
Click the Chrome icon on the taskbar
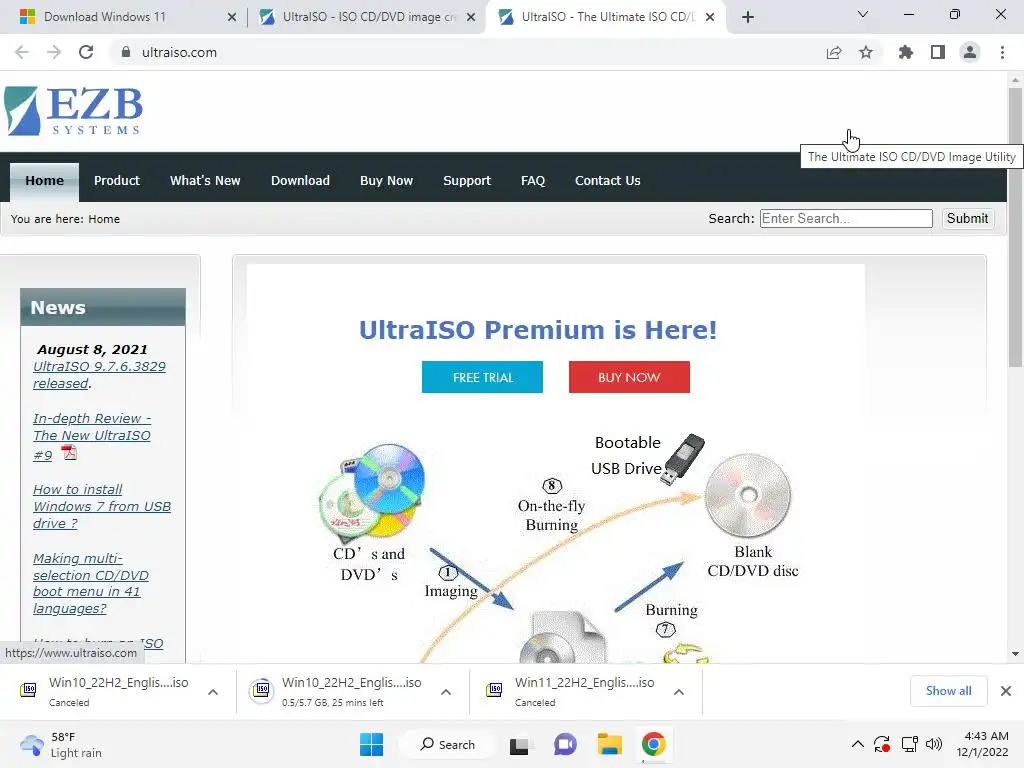click(x=653, y=744)
